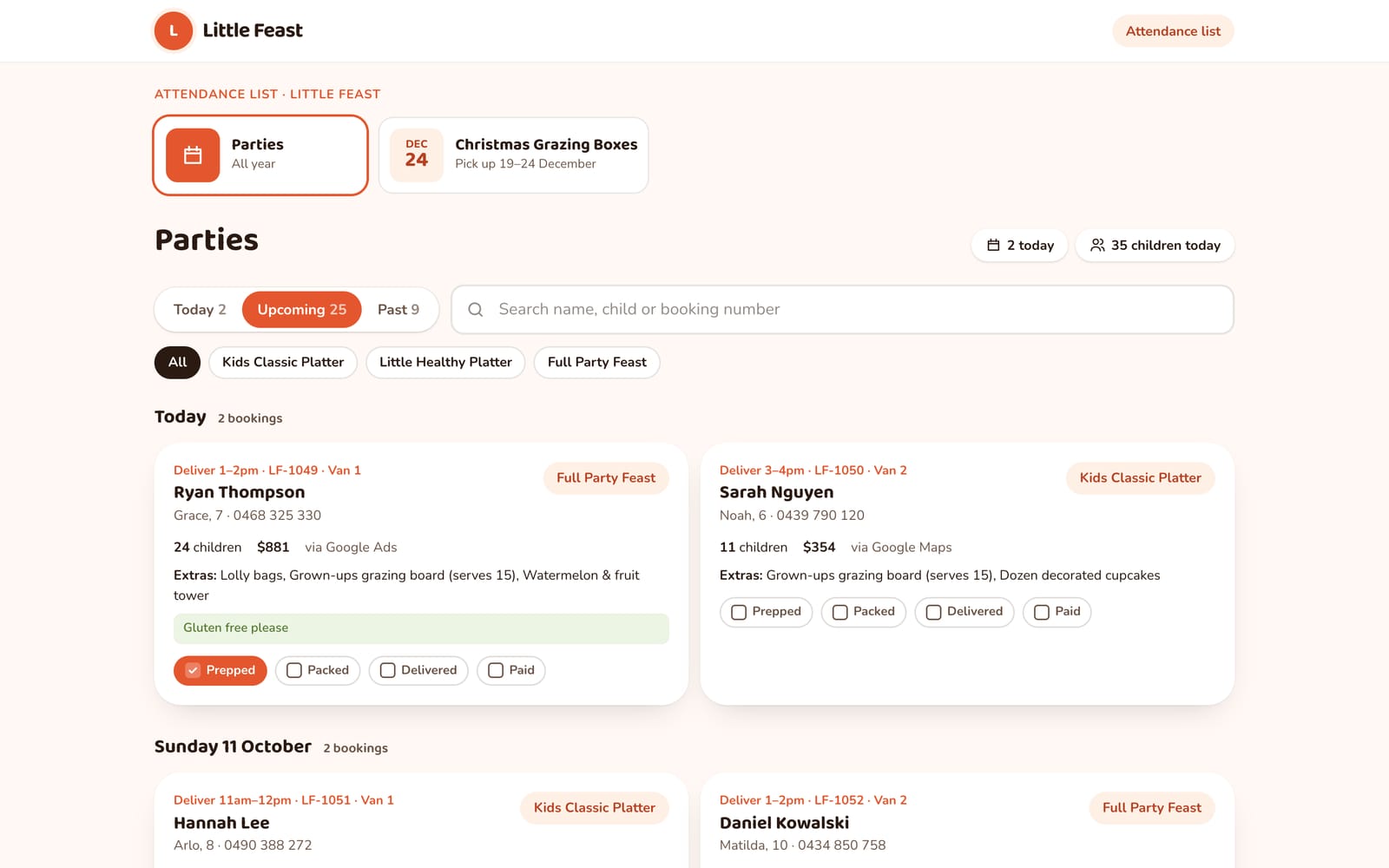Open the Past 9 tab

[398, 310]
